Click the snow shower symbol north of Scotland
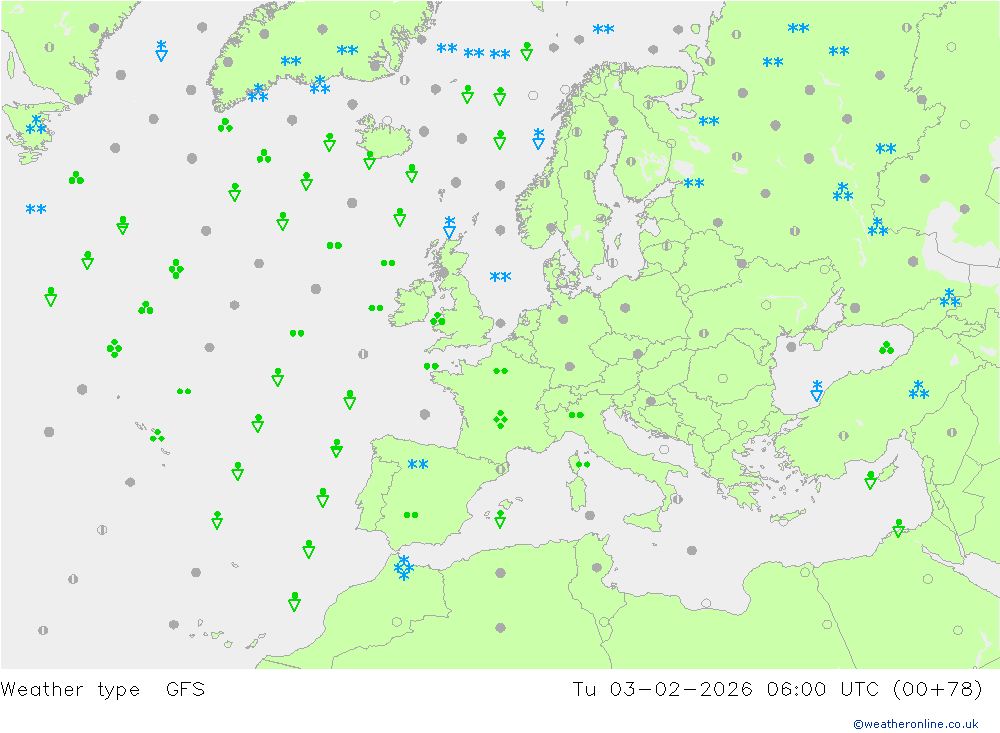Image resolution: width=1000 pixels, height=733 pixels. 450,228
